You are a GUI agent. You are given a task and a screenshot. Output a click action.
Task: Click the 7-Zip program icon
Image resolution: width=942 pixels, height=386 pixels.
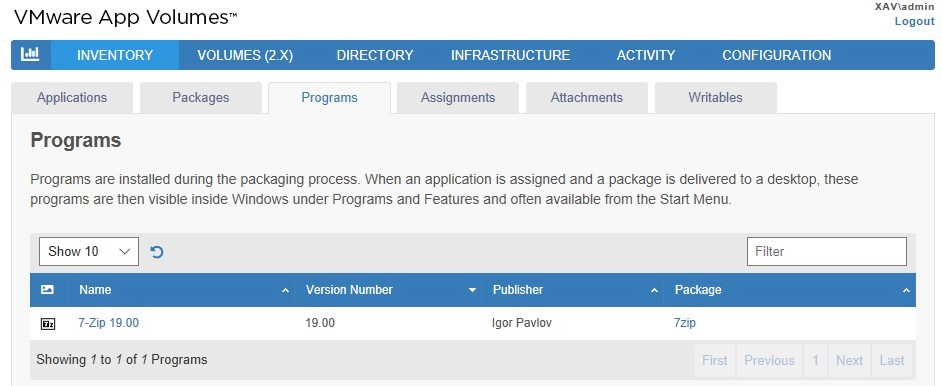click(x=47, y=324)
